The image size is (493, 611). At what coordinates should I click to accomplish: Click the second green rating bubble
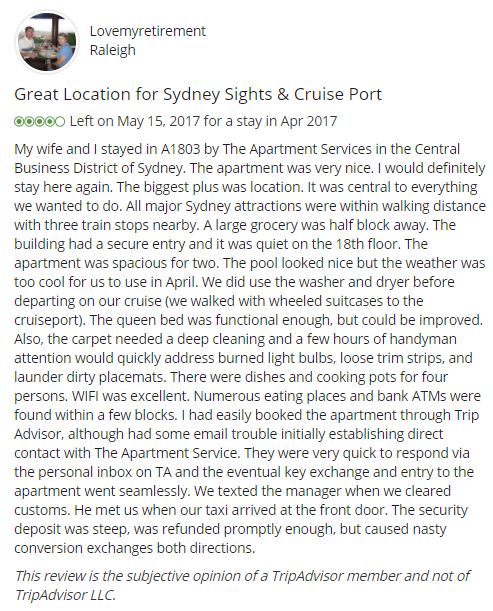point(29,122)
